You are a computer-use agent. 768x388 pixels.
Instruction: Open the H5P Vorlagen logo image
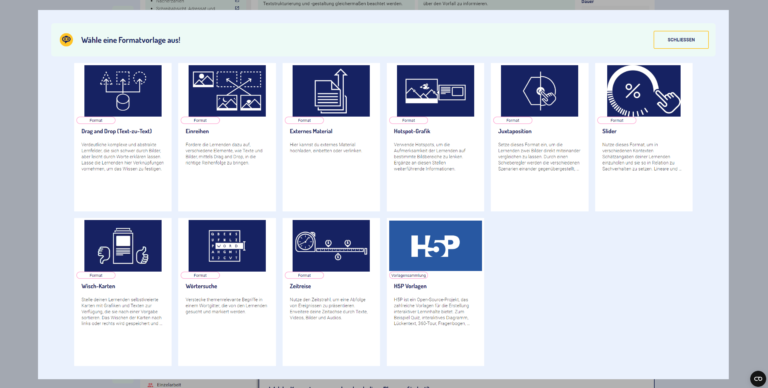pos(435,245)
